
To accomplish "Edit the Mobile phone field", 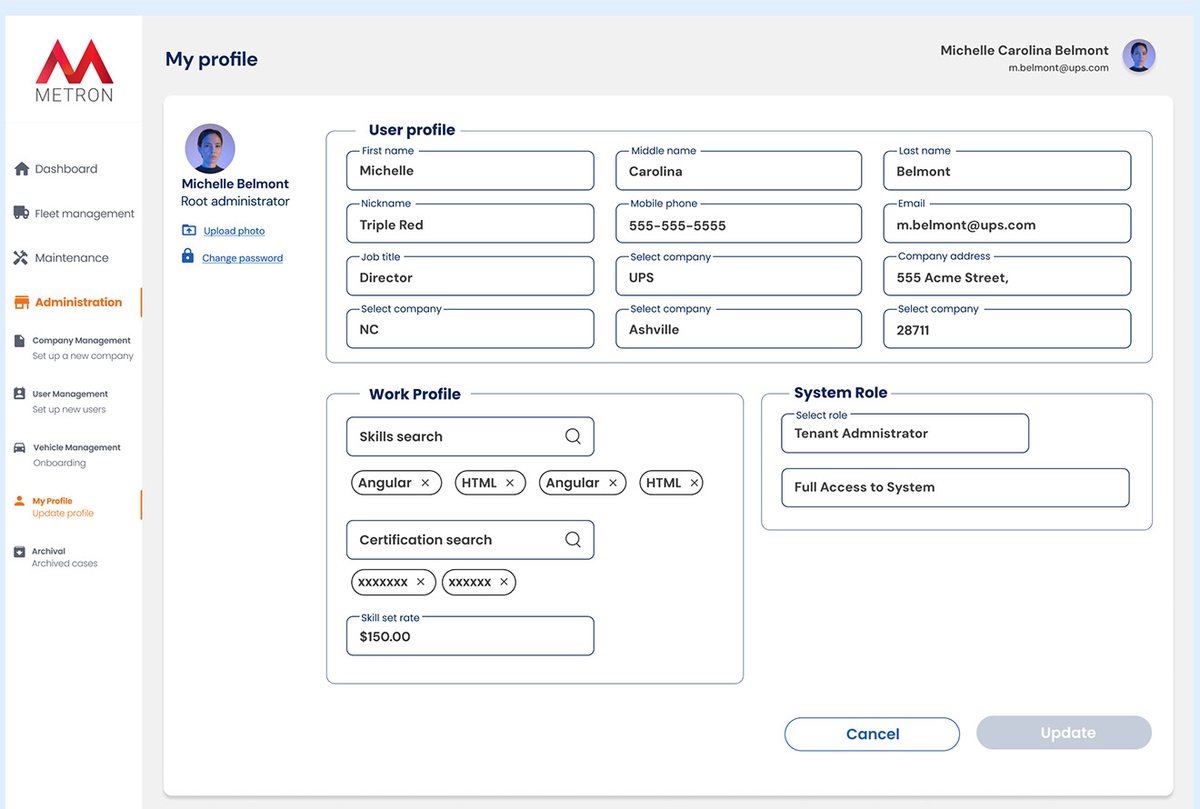I will click(739, 224).
